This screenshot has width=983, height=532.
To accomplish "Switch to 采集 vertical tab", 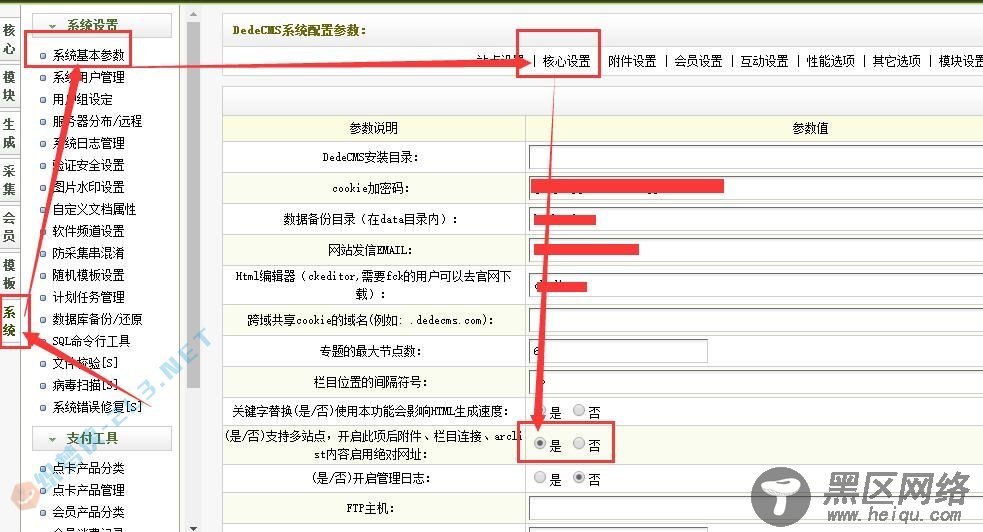I will click(9, 180).
